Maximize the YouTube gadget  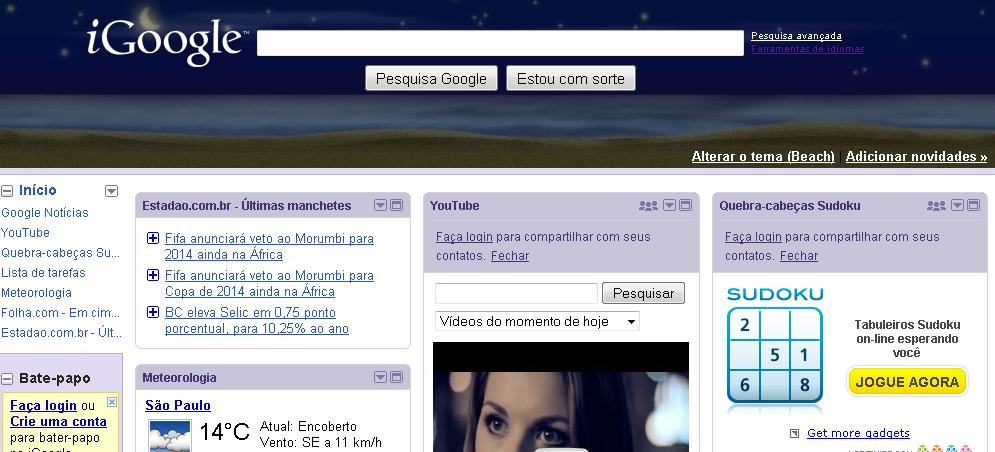685,206
